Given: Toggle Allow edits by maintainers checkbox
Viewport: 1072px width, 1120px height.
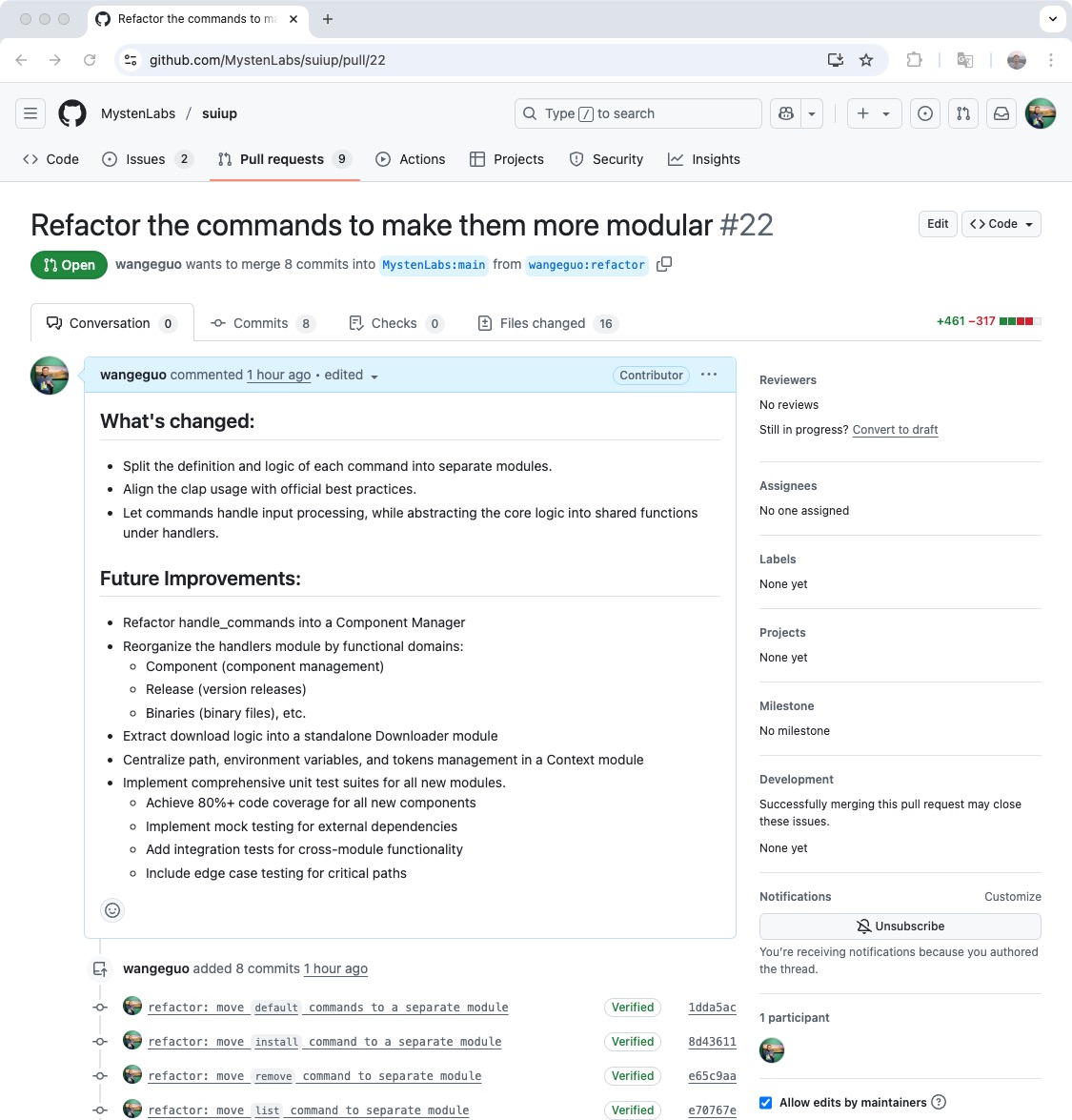Looking at the screenshot, I should tap(765, 1102).
